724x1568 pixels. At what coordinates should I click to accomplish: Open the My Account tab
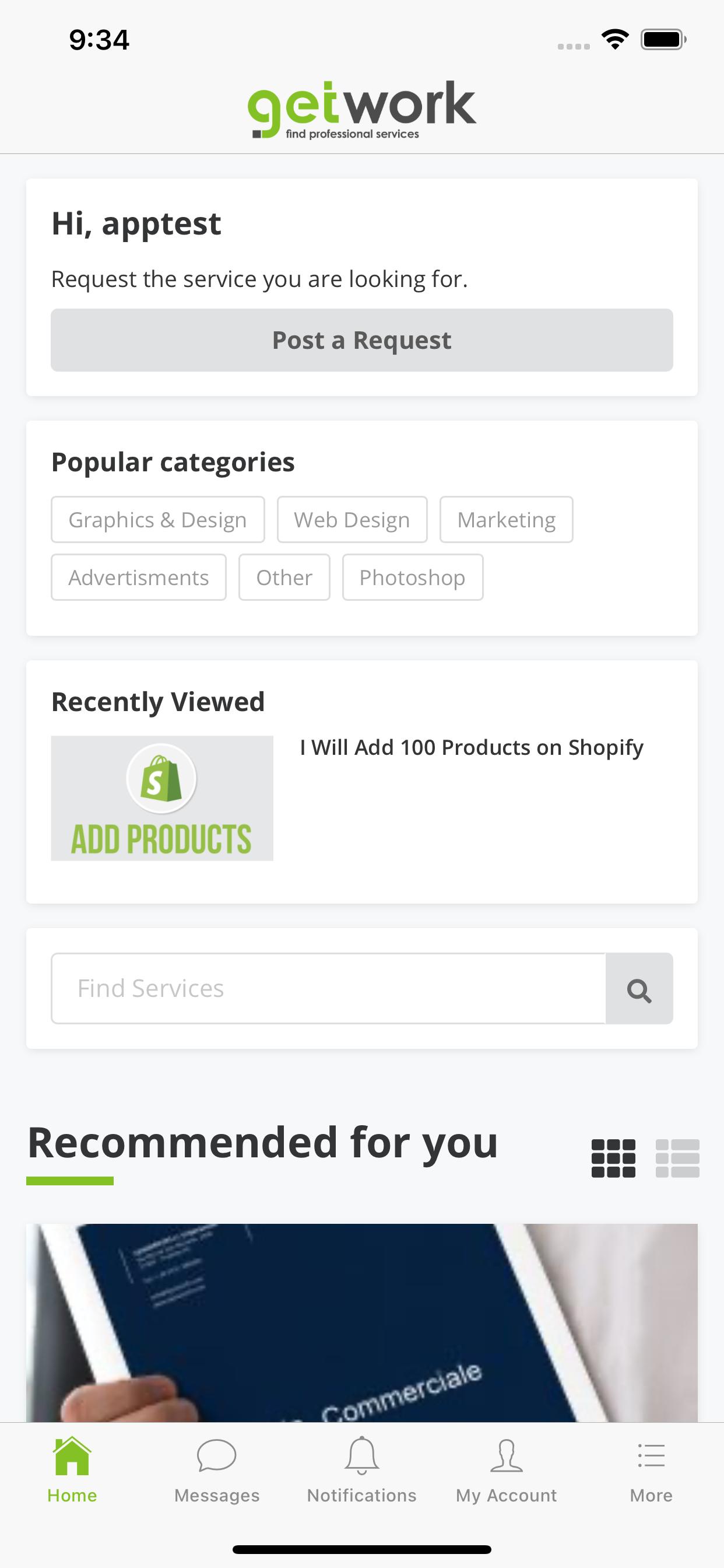coord(506,1469)
